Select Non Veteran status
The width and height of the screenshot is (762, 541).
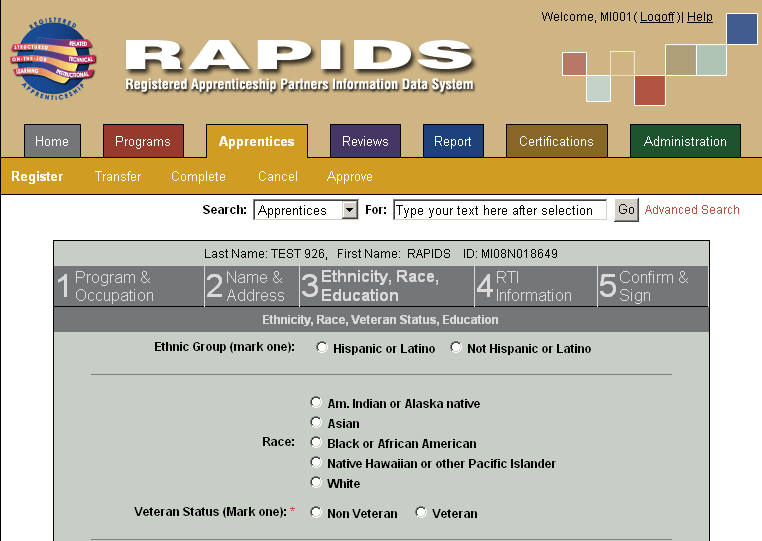[x=316, y=512]
